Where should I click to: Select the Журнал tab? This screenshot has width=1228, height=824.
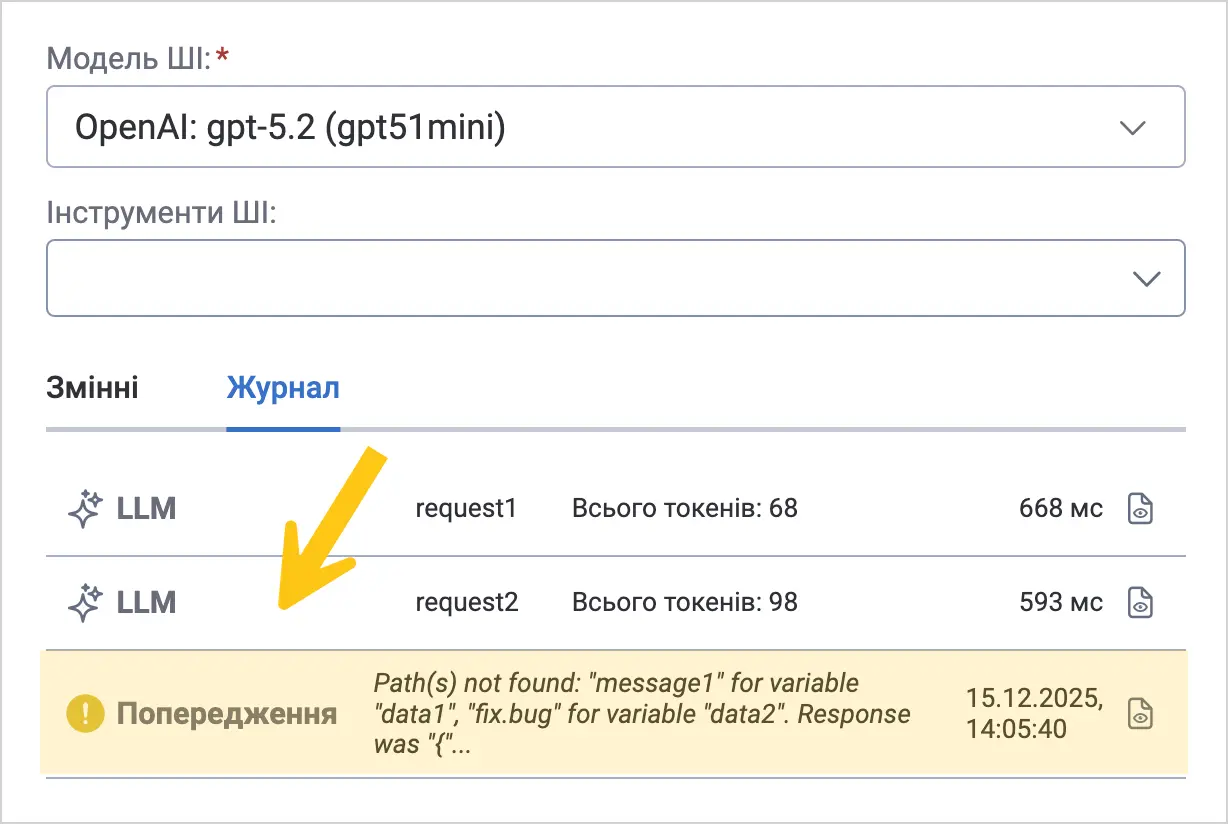point(283,388)
